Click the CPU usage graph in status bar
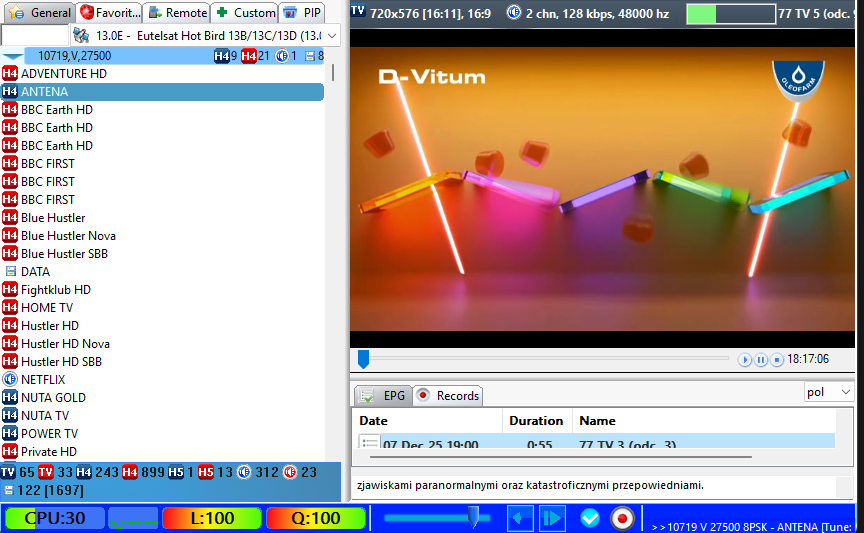The image size is (864, 533). 133,518
